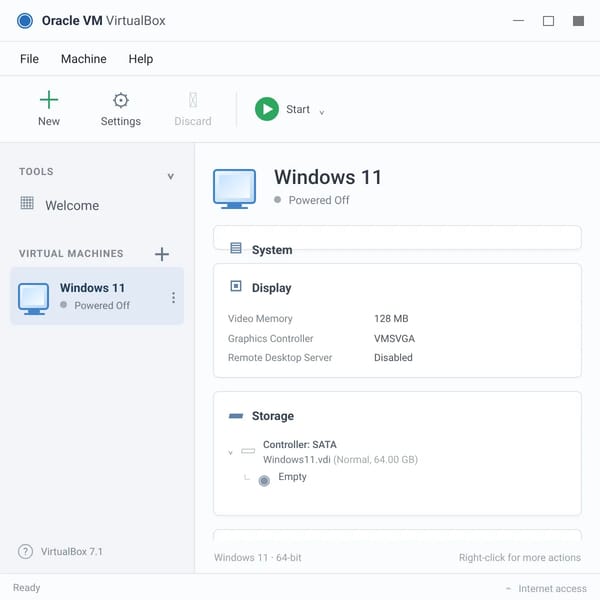Click the Disabled value
Image resolution: width=600 pixels, height=600 pixels.
tap(393, 358)
